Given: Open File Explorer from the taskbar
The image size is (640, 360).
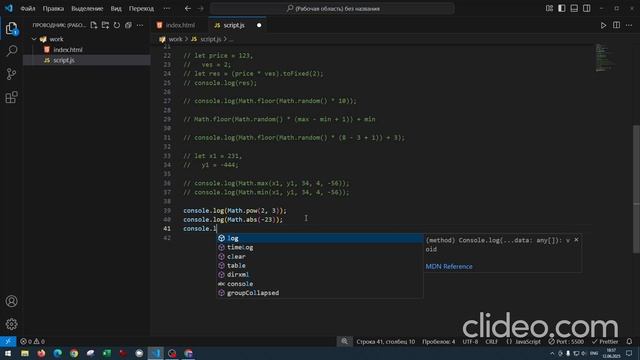Looking at the screenshot, I should [x=25, y=353].
